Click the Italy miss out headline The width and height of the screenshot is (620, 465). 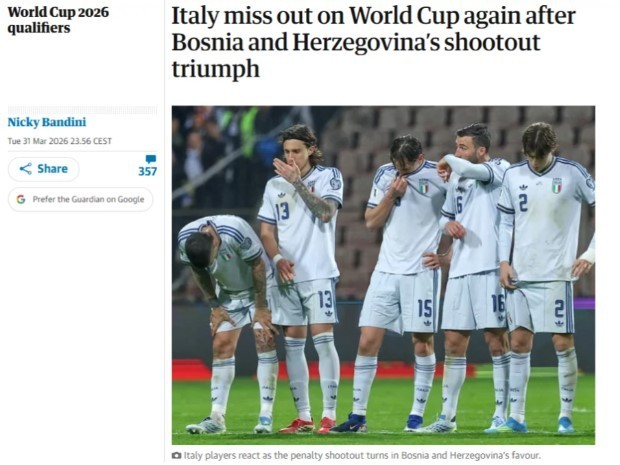click(x=373, y=42)
